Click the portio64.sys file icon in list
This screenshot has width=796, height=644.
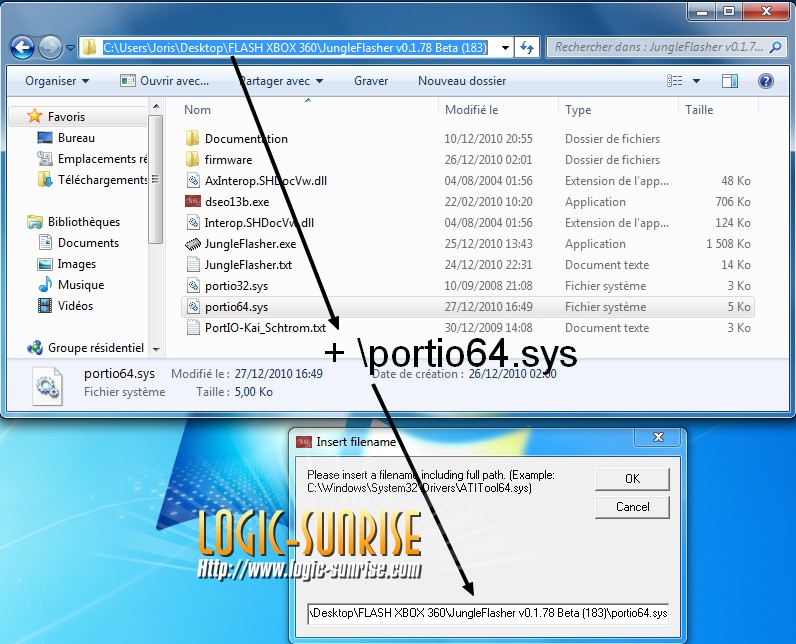coord(193,307)
